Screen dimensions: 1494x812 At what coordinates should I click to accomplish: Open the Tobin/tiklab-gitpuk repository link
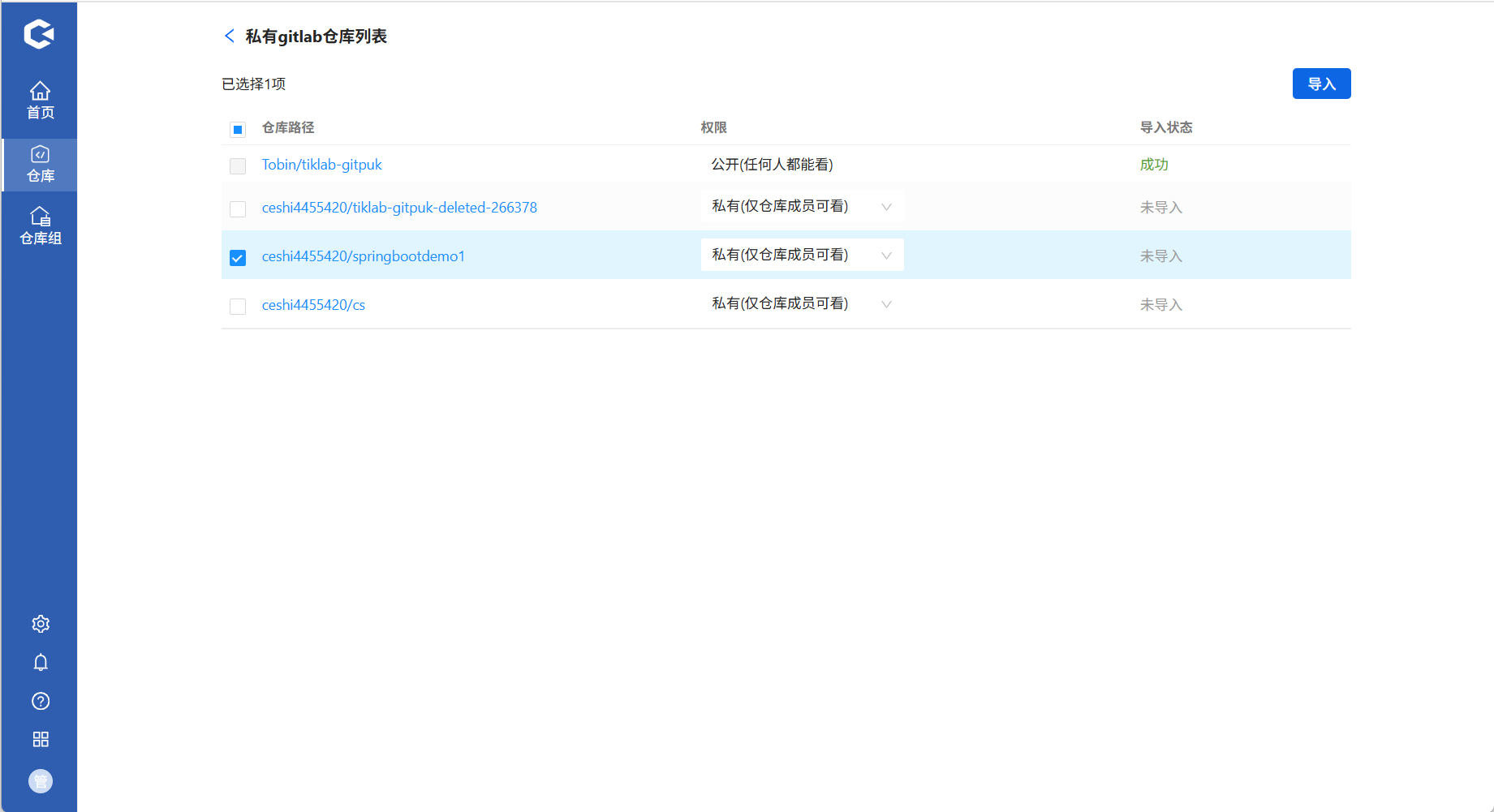321,165
